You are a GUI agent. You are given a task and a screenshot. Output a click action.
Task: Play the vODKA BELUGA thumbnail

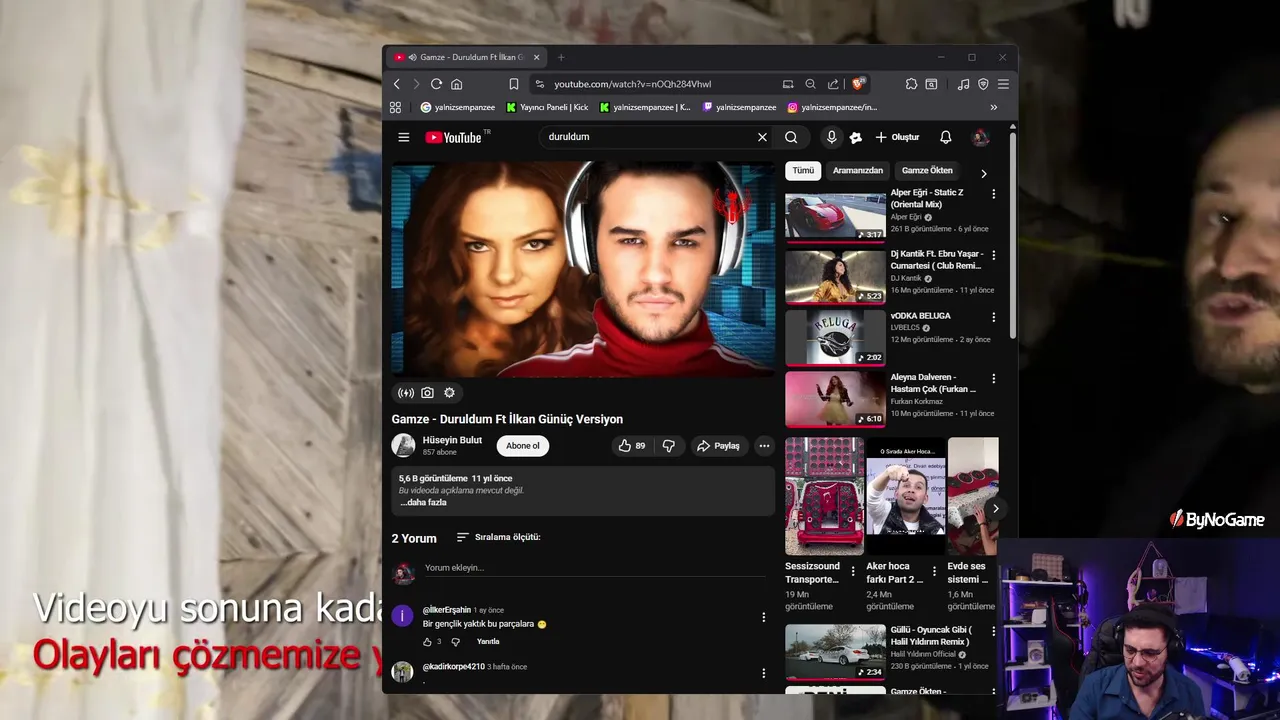(x=835, y=338)
